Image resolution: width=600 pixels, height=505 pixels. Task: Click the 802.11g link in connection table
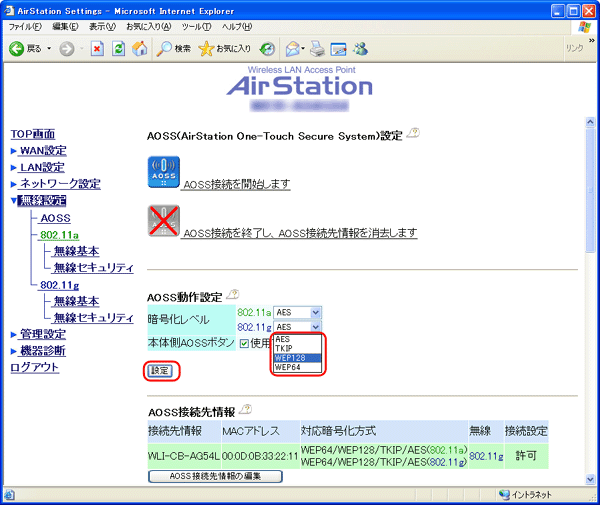(x=486, y=456)
